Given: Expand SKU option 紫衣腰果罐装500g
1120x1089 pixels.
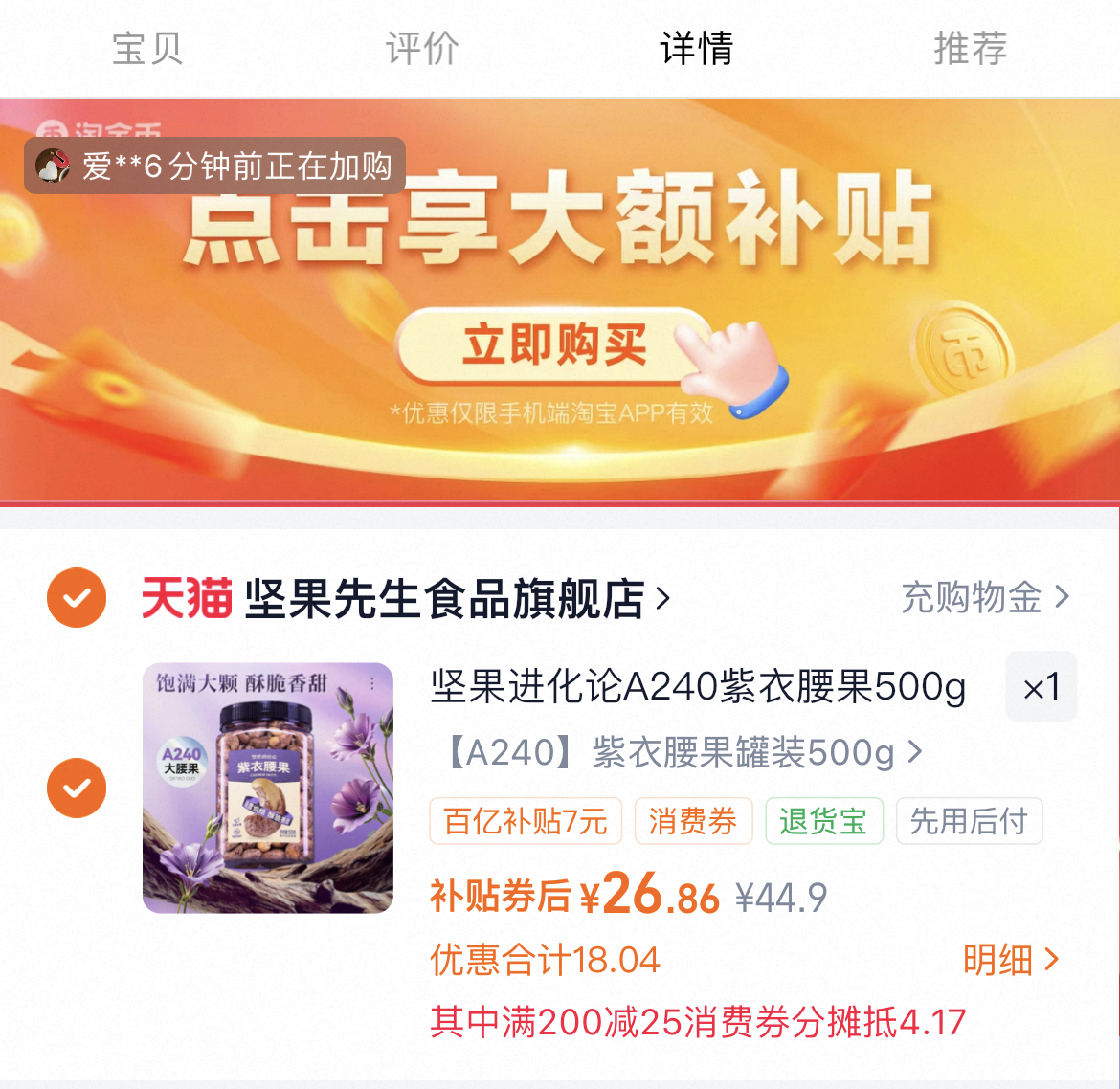Looking at the screenshot, I should 684,752.
